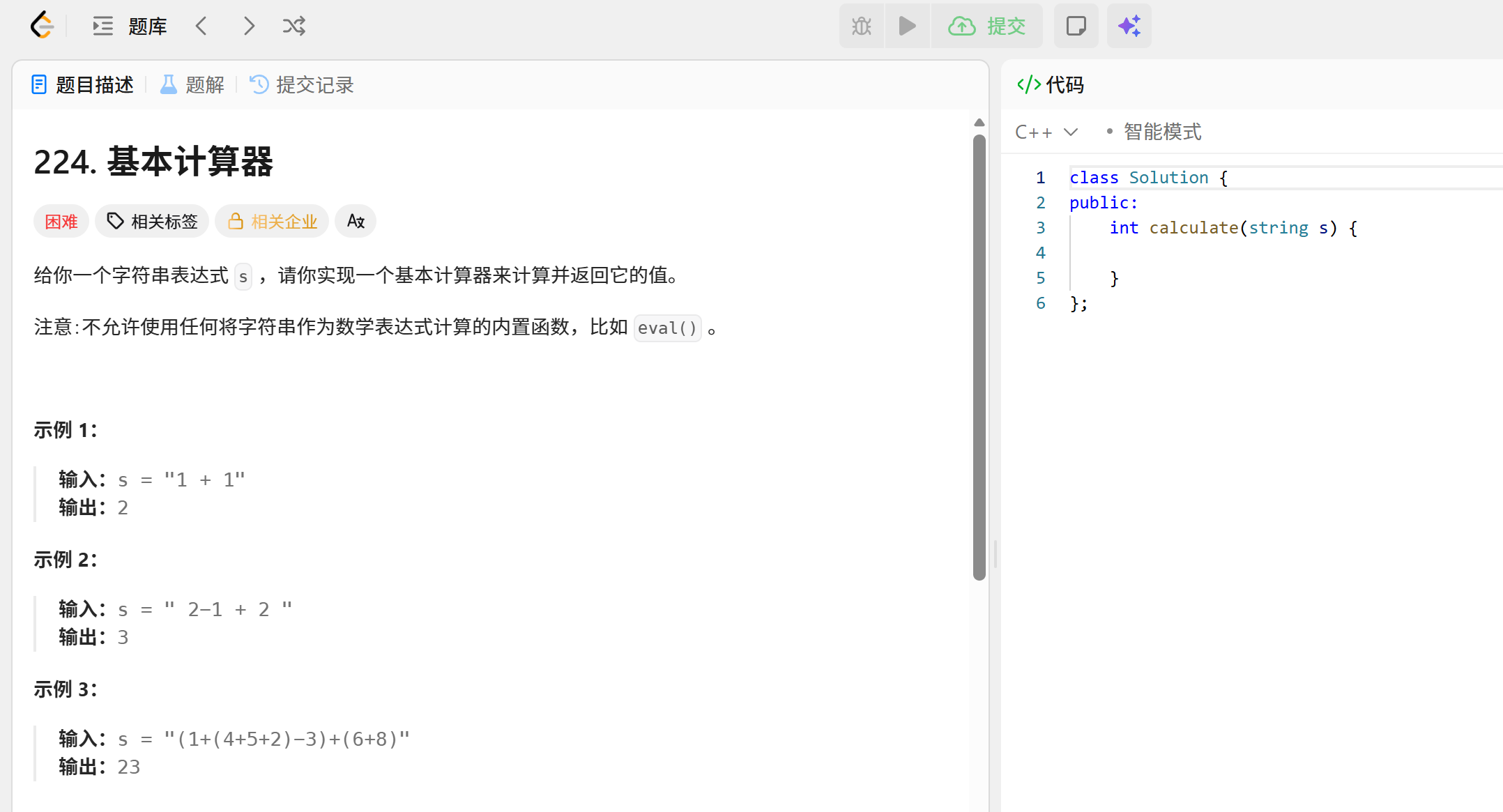The image size is (1503, 812).
Task: Click the debug bug icon
Action: [x=862, y=26]
